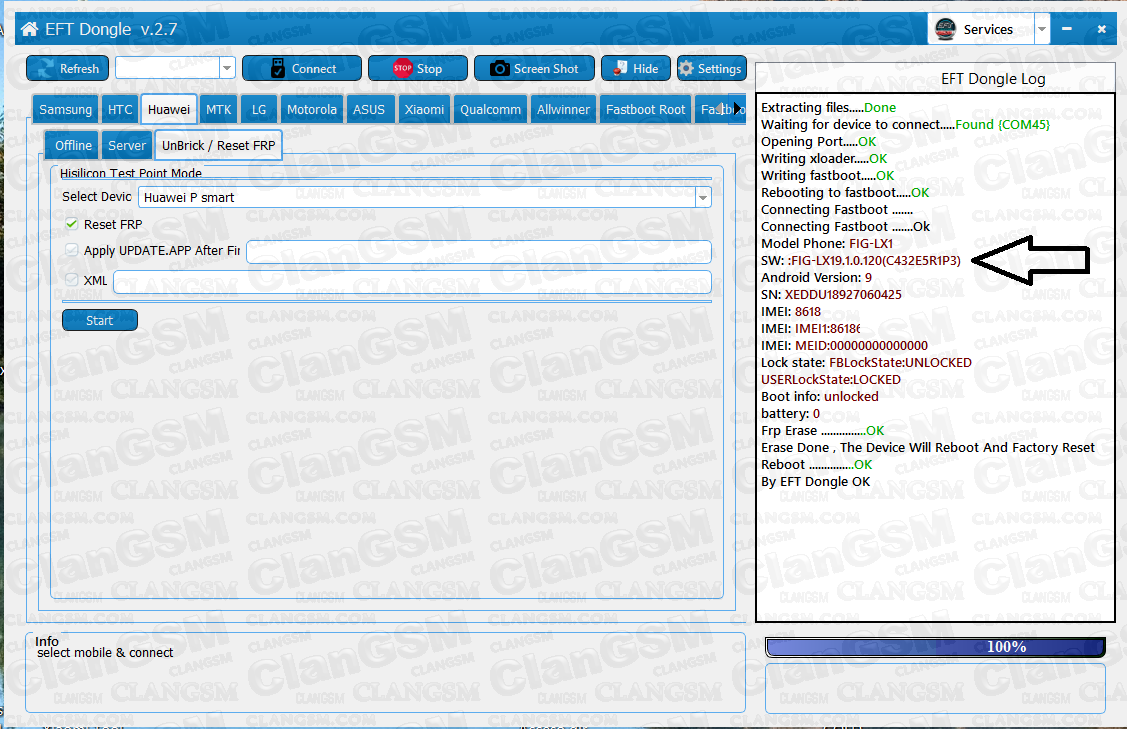Image resolution: width=1127 pixels, height=729 pixels.
Task: Toggle the Reset FRP checkbox
Action: pyautogui.click(x=72, y=224)
